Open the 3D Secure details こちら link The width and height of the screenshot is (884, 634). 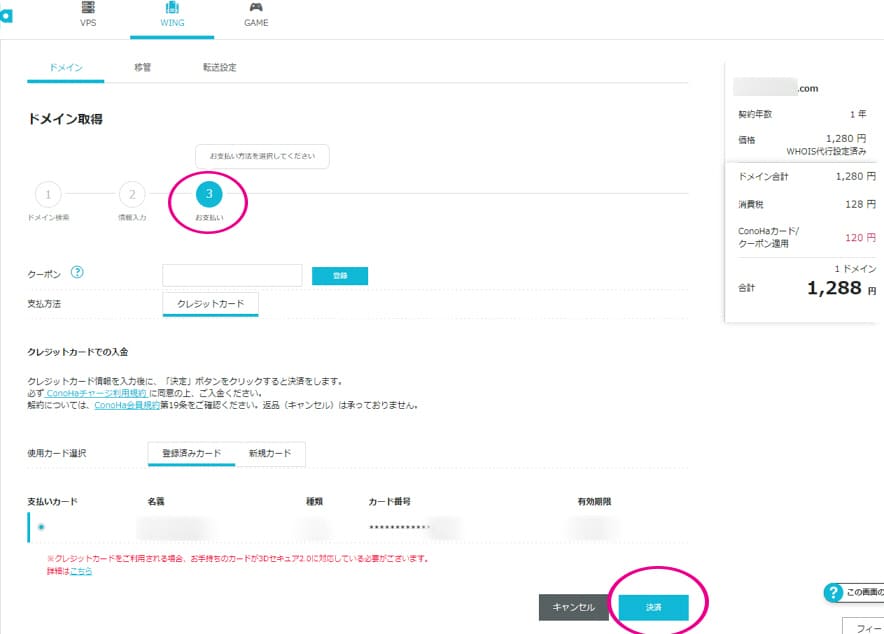click(x=81, y=571)
